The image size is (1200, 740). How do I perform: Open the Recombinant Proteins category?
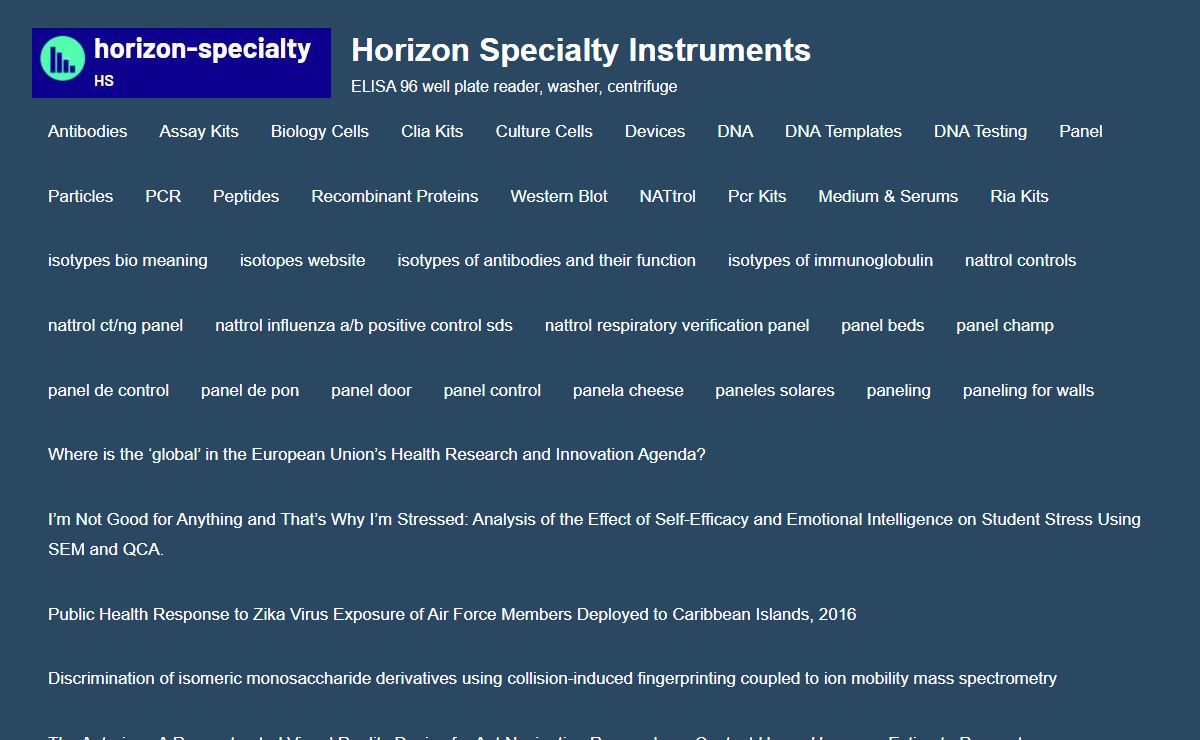[395, 196]
